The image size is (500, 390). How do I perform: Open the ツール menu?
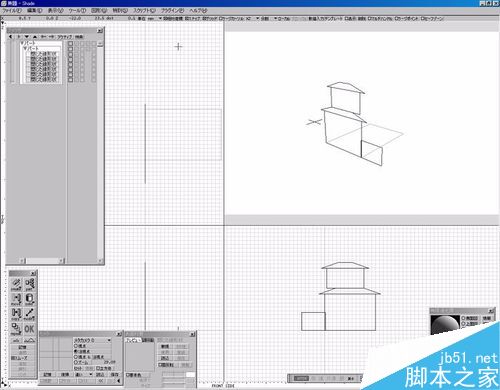click(77, 11)
